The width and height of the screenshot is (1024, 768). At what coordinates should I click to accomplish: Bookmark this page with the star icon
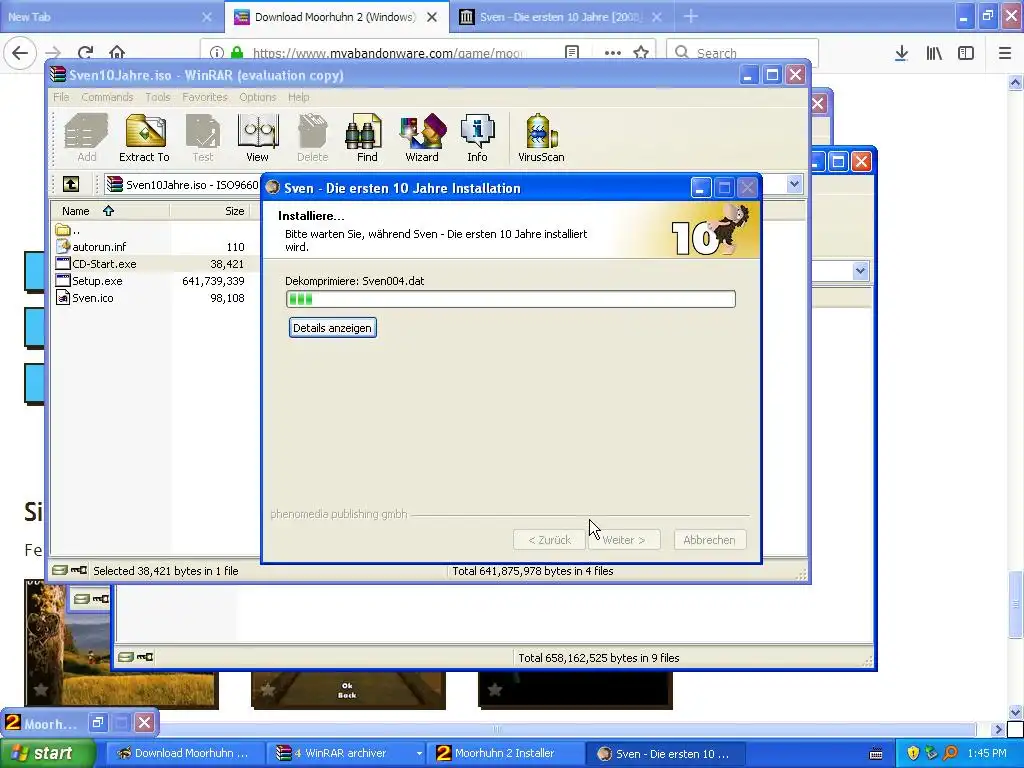click(641, 53)
